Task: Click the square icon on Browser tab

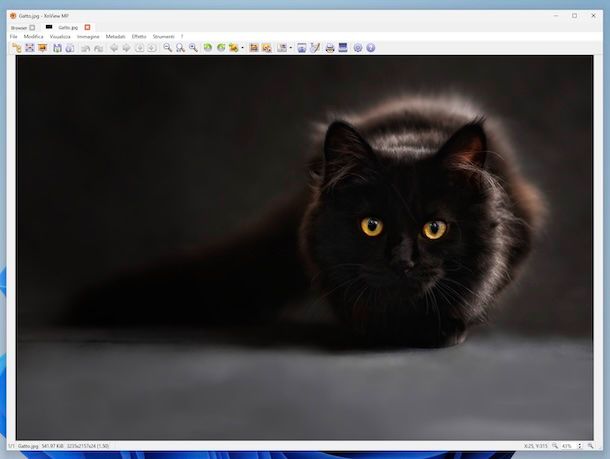Action: click(x=32, y=28)
